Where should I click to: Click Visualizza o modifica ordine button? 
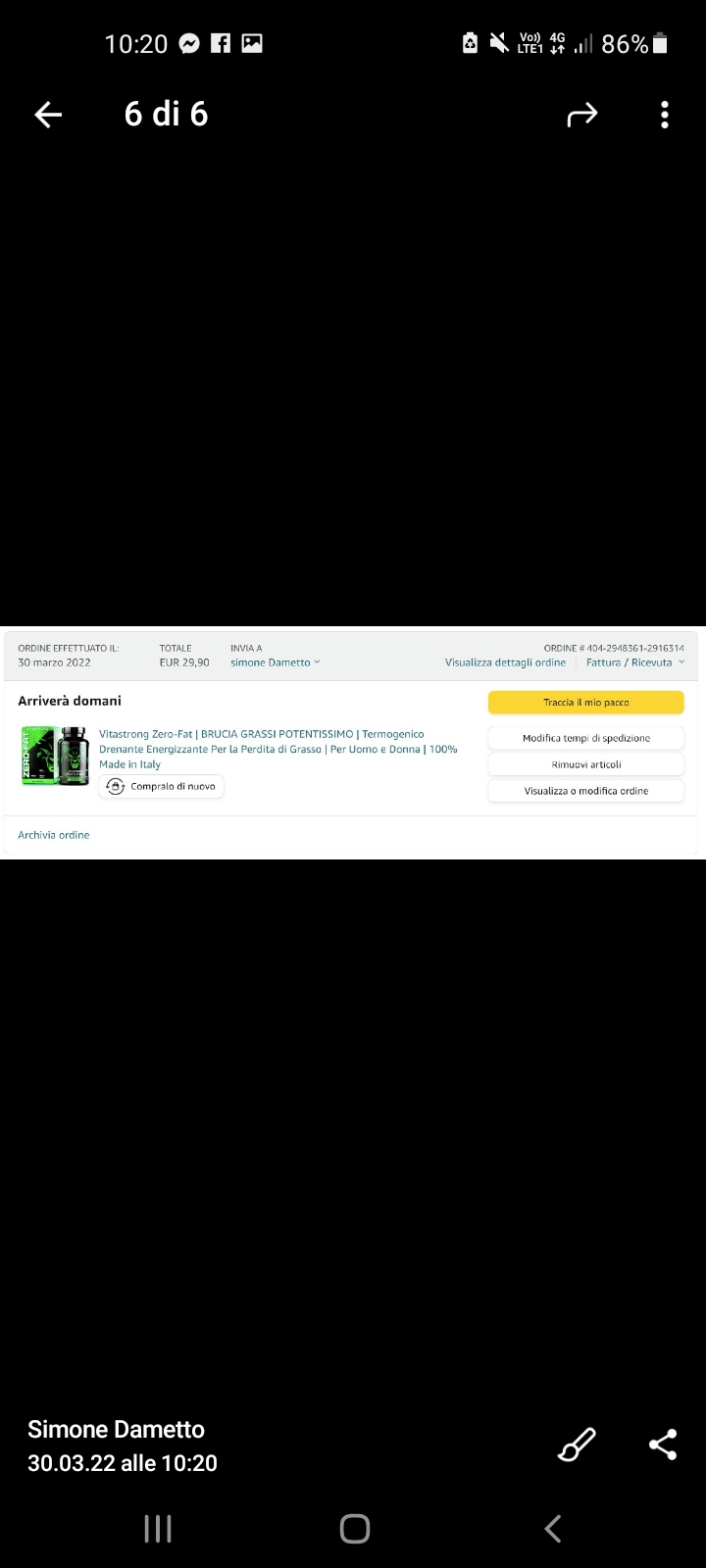click(x=586, y=791)
